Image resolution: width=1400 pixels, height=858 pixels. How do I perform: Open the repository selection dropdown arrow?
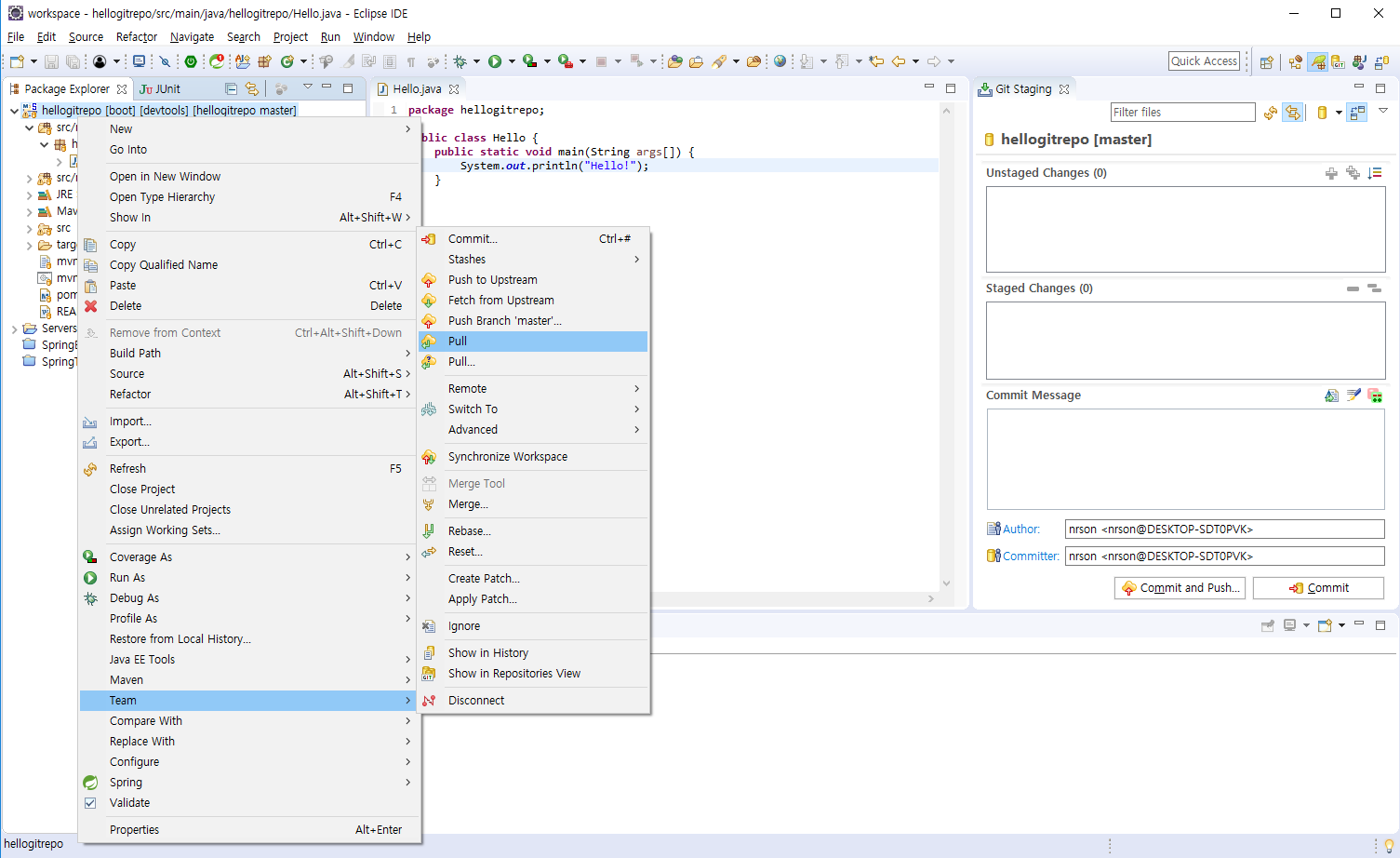click(1339, 113)
